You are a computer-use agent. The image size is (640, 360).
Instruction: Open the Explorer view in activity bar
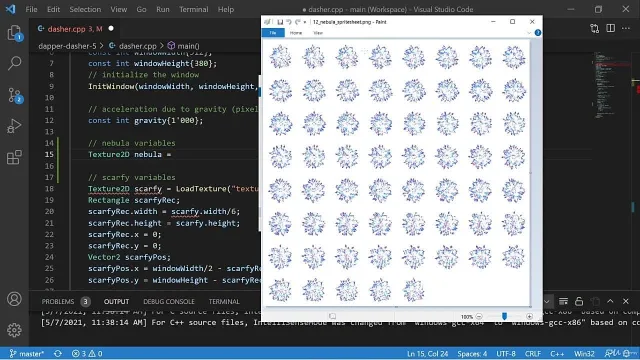click(x=14, y=33)
